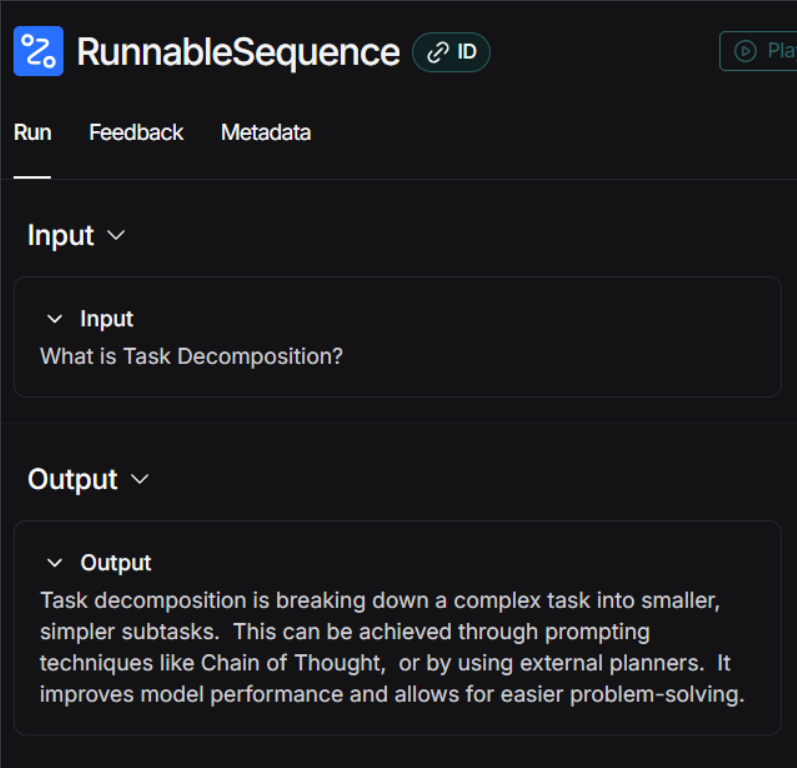Switch to the Run tab
797x768 pixels.
click(33, 133)
